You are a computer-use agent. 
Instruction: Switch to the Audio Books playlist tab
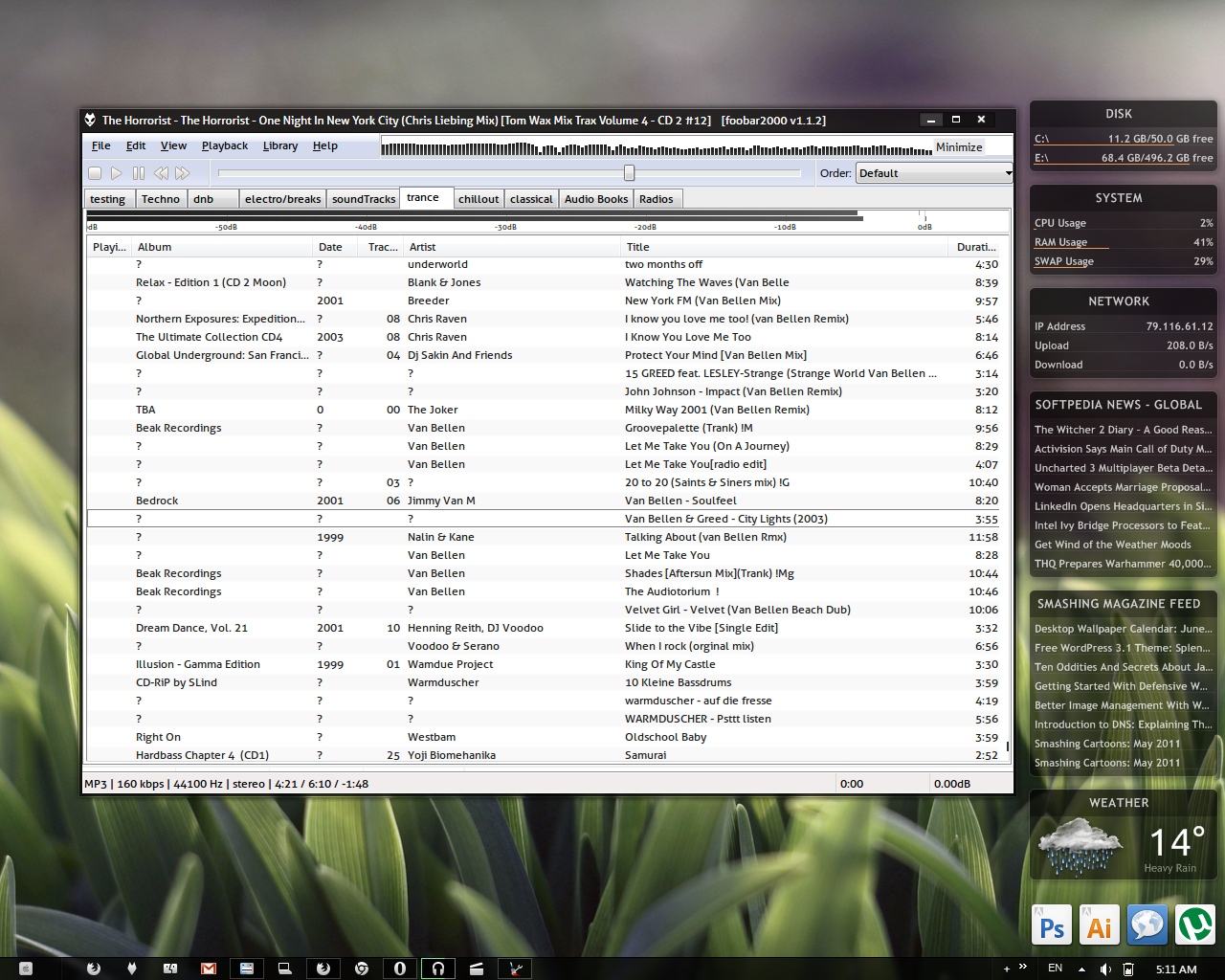tap(596, 199)
